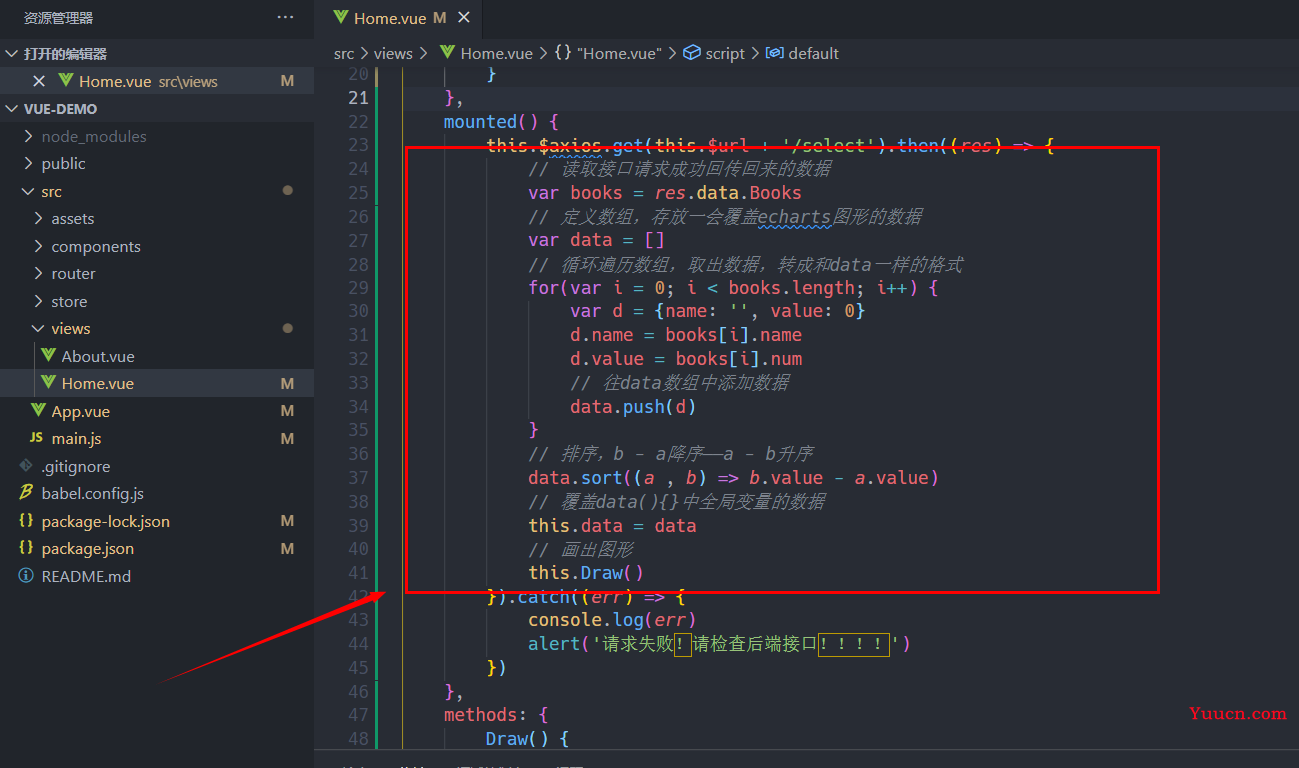The height and width of the screenshot is (768, 1299).
Task: Click the git icon beside .gitignore
Action: pyautogui.click(x=26, y=466)
